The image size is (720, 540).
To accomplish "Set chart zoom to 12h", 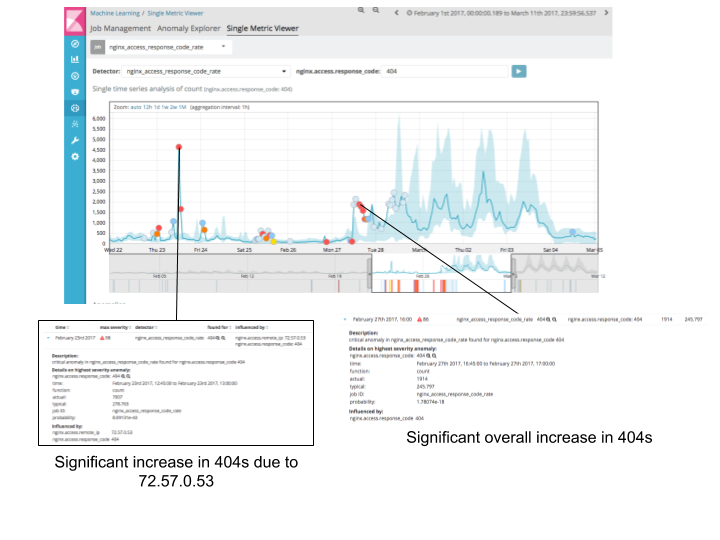I will pos(147,107).
